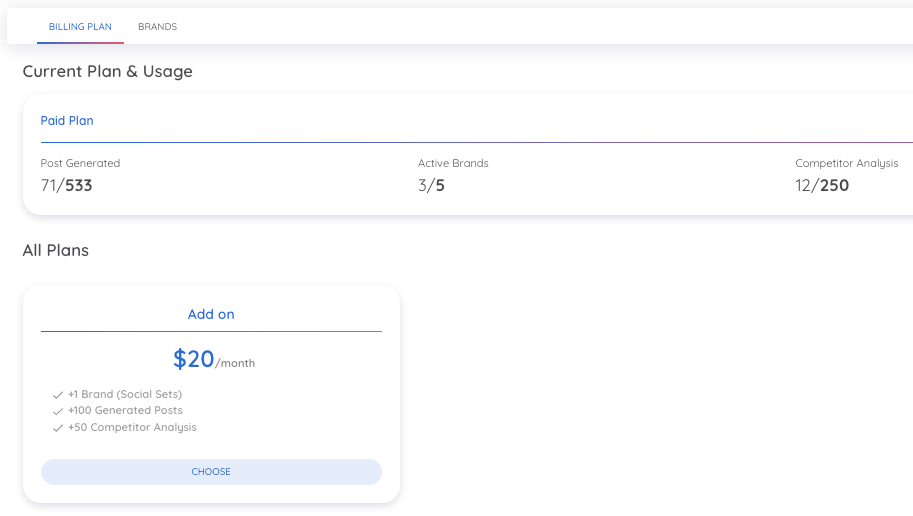
Task: Click the Competitor Analysis usage label
Action: [x=846, y=163]
